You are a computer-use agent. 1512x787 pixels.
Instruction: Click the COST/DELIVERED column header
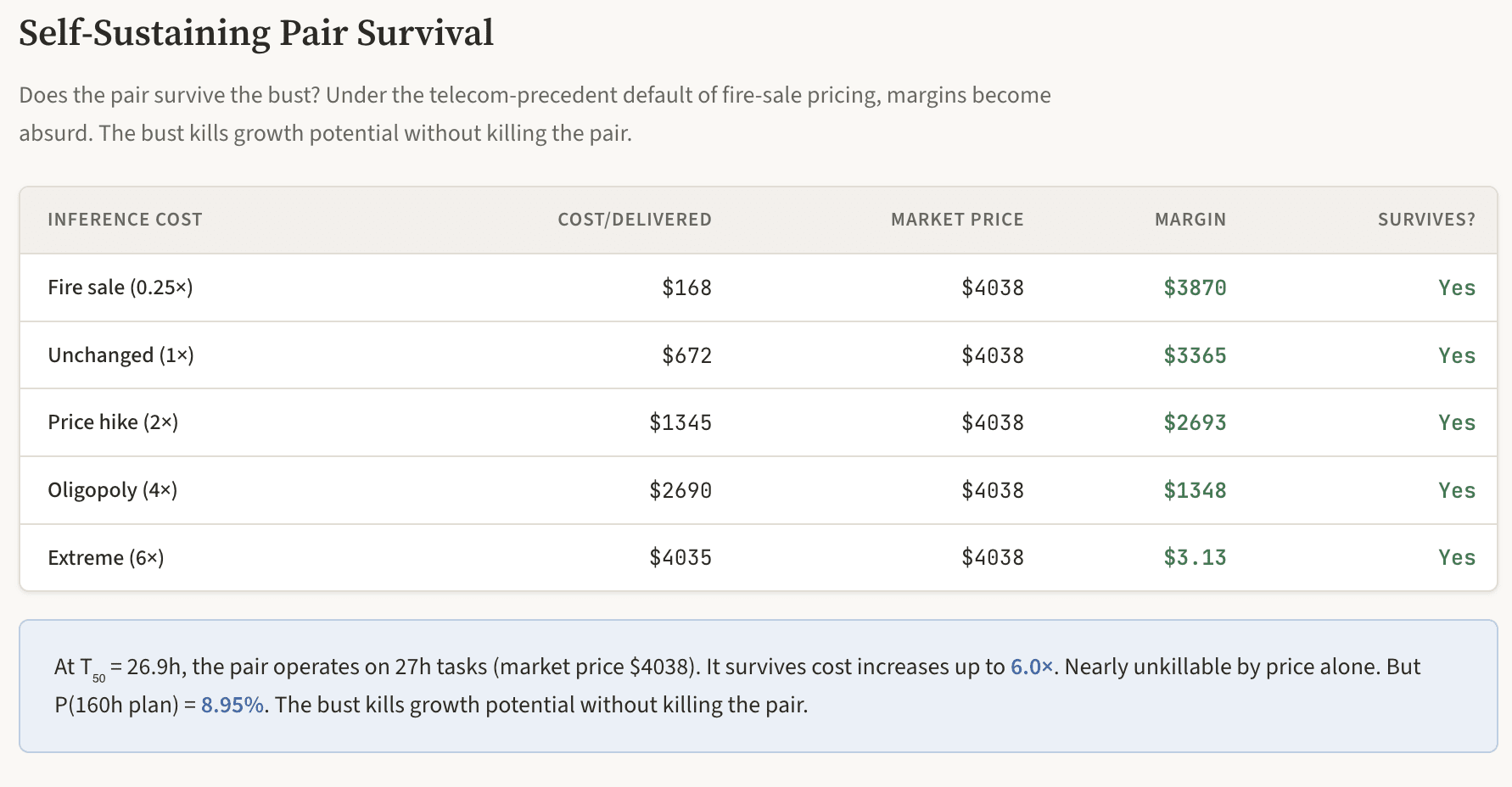point(634,220)
